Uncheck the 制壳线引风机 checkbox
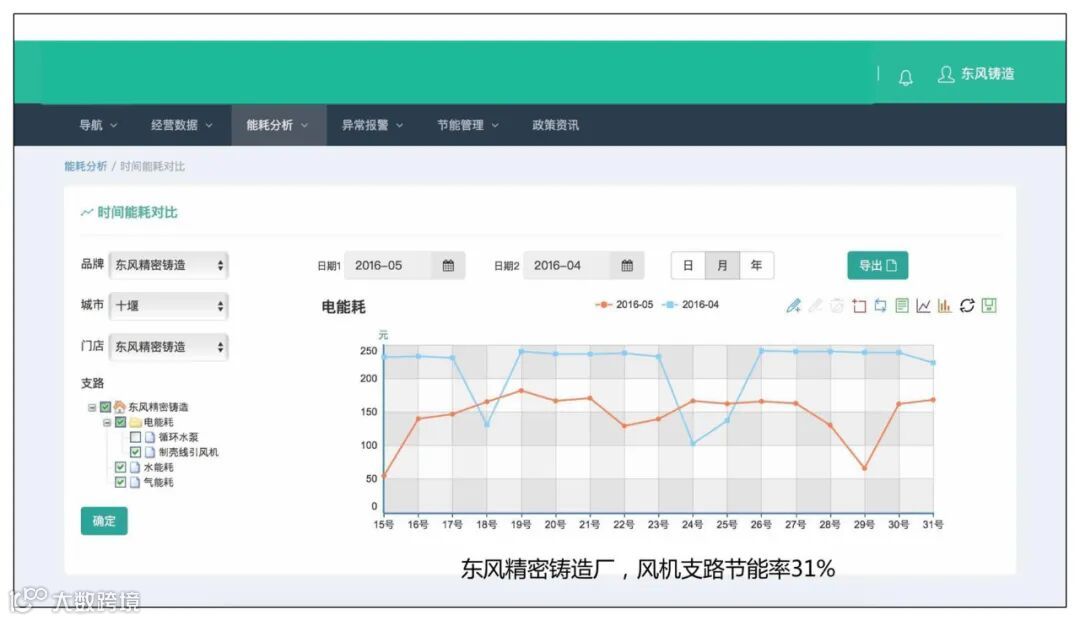Screen dimensions: 1080x621 [x=135, y=452]
